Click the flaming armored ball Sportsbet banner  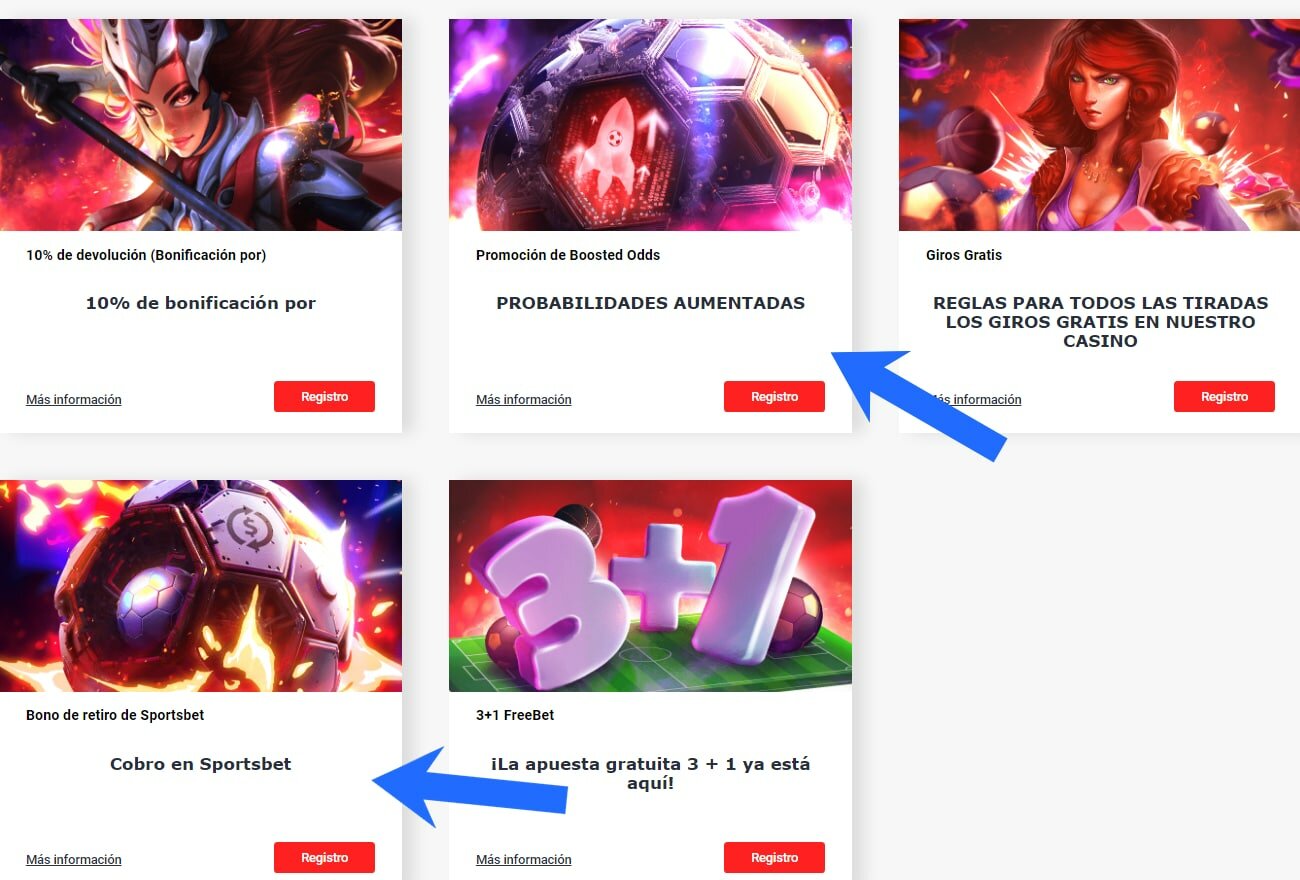[x=201, y=586]
